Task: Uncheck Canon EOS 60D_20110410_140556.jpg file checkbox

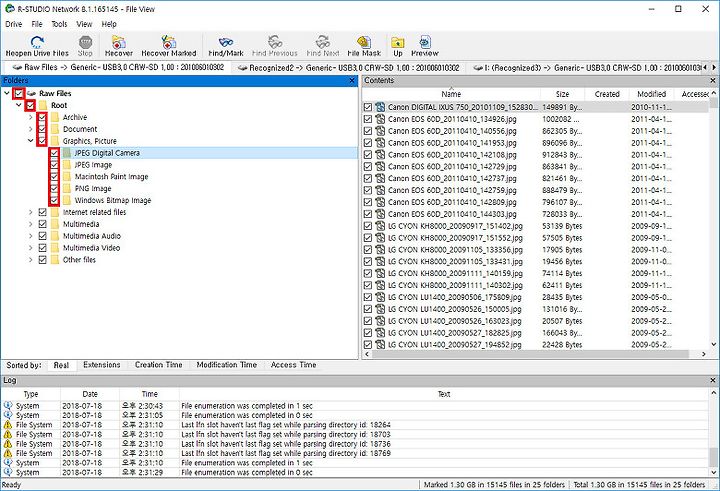Action: pos(368,131)
